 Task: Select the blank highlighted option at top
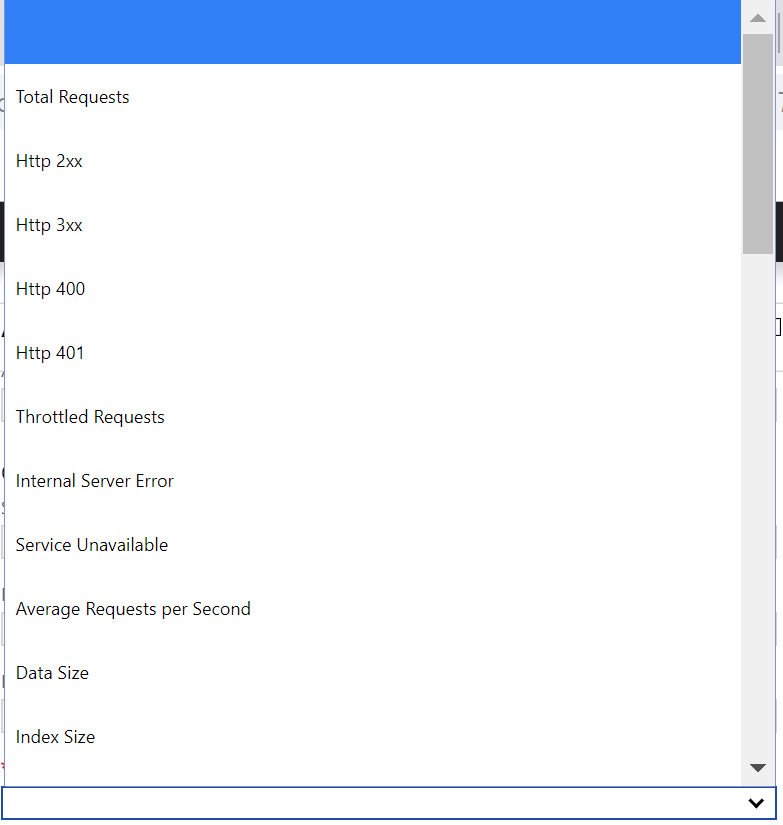click(373, 32)
